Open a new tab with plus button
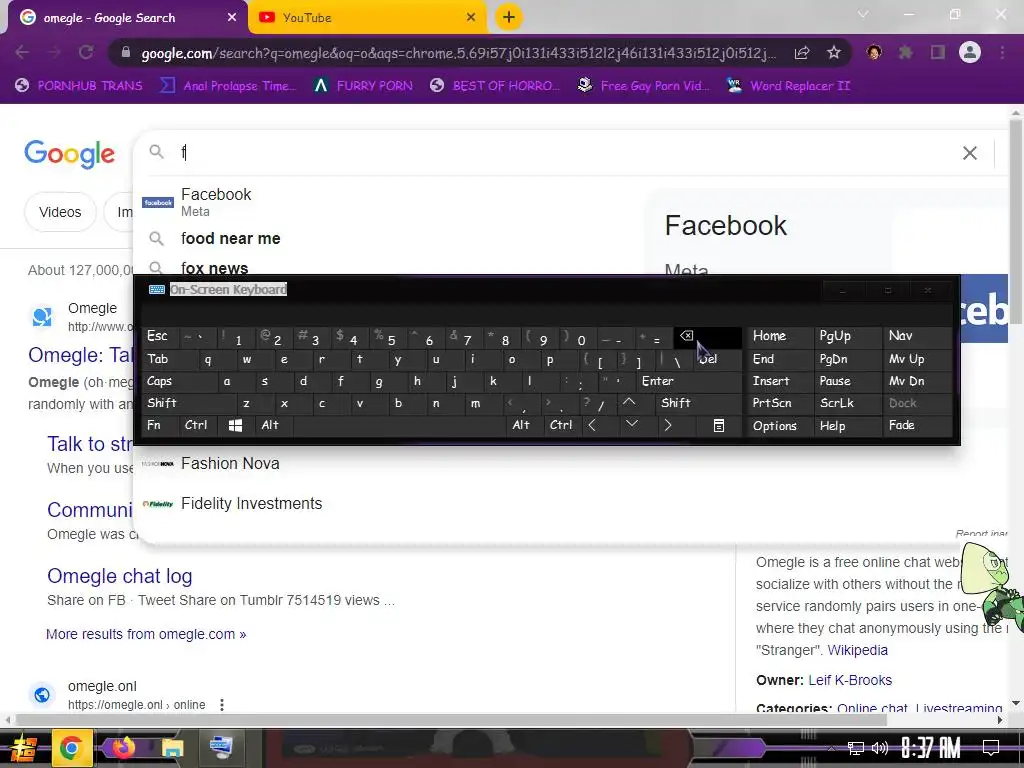Screen dimensions: 1024x768 pyautogui.click(x=509, y=17)
